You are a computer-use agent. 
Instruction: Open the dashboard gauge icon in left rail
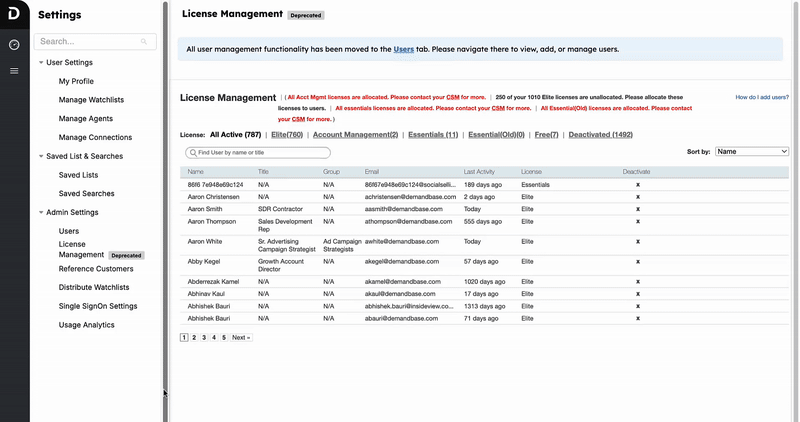click(14, 45)
